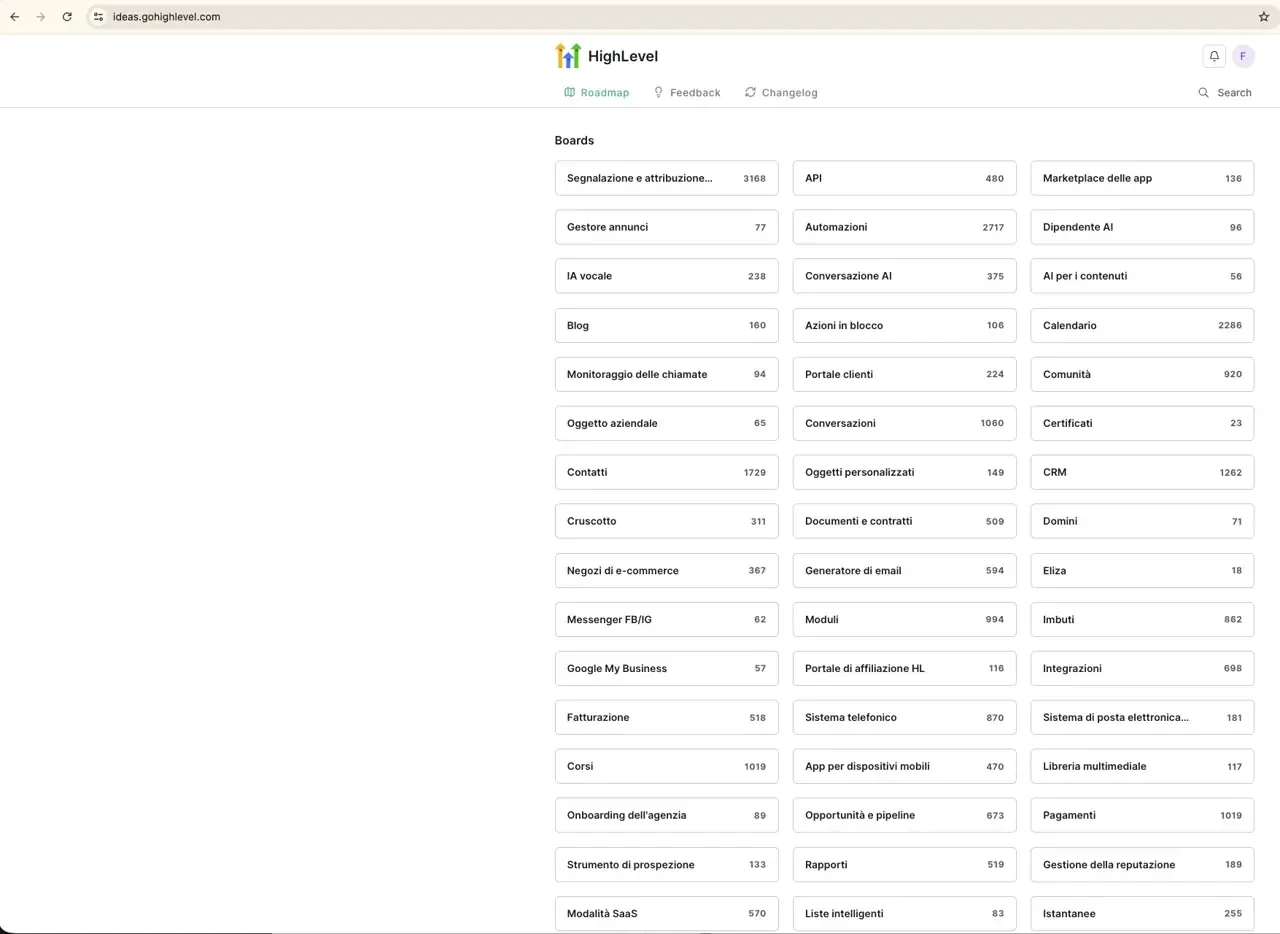1280x934 pixels.
Task: Select the Gestione della reputazione board
Action: click(x=1142, y=864)
